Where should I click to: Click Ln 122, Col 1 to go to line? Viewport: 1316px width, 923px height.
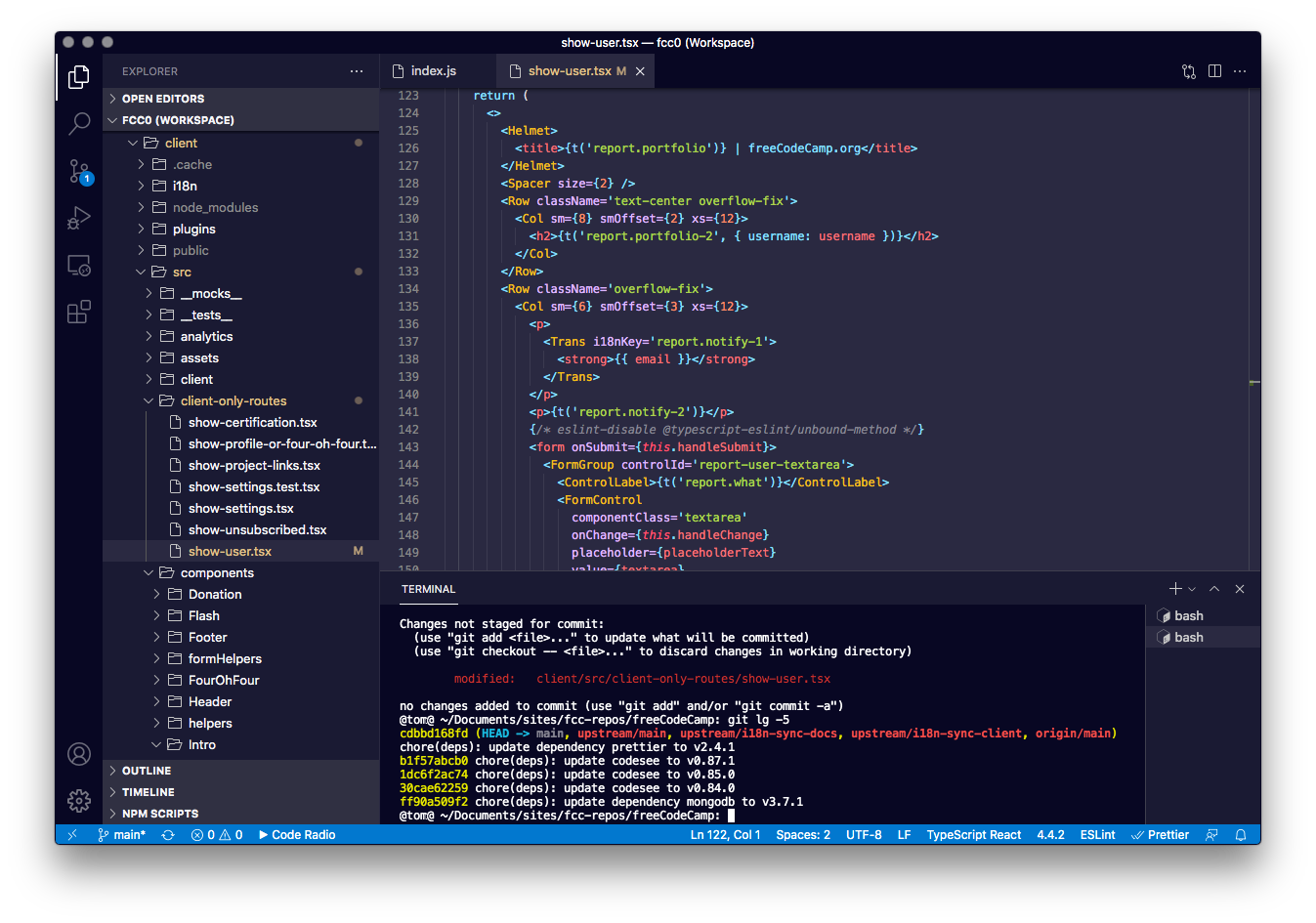725,834
